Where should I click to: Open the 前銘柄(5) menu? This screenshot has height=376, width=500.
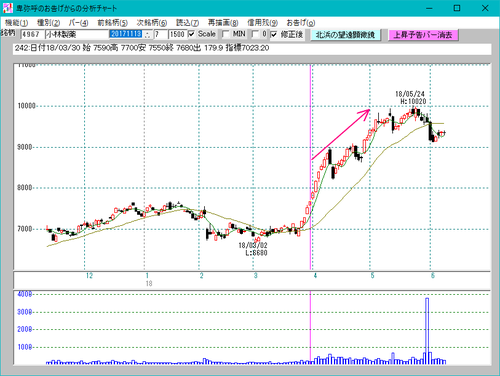coord(113,23)
